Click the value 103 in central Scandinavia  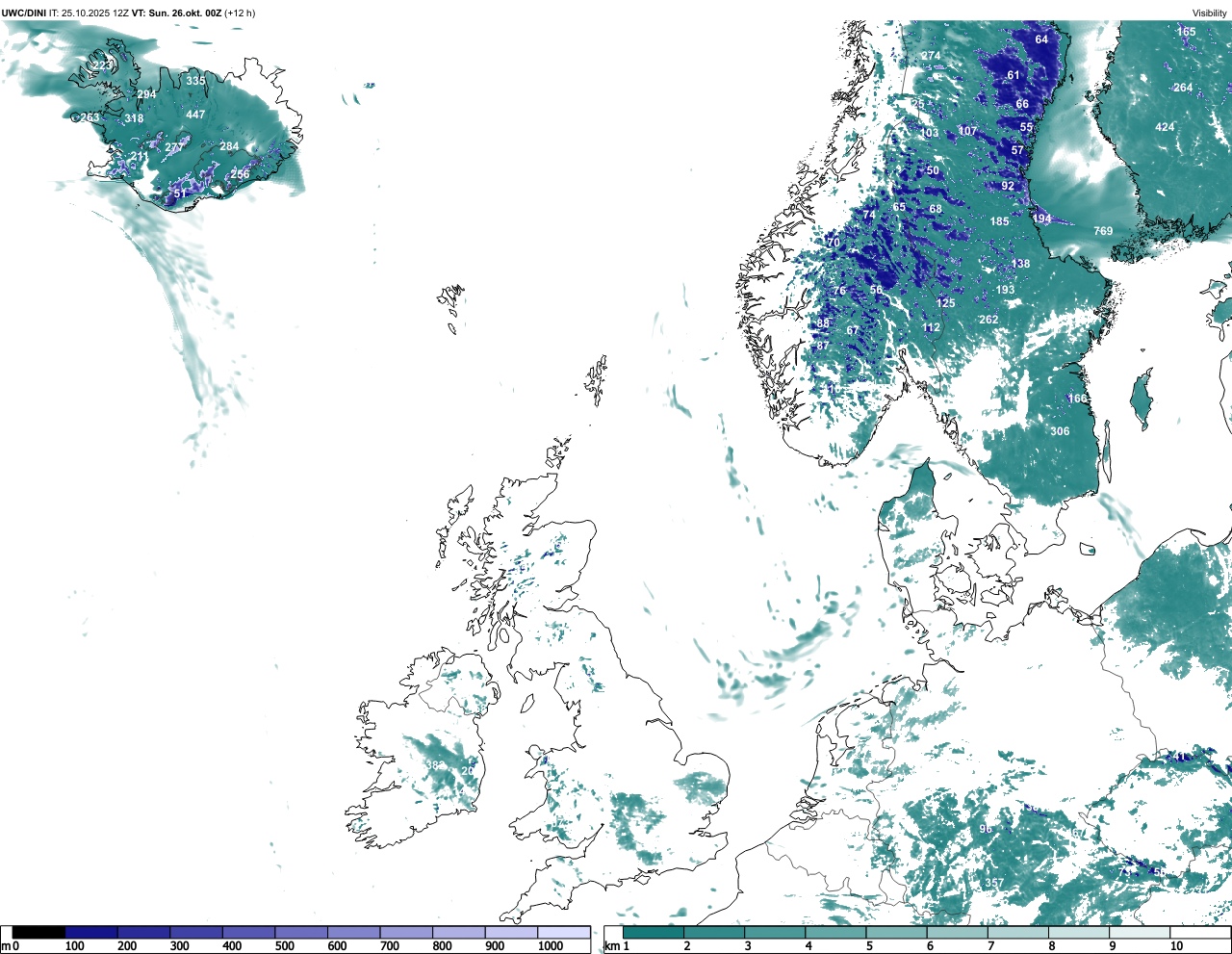coord(929,133)
